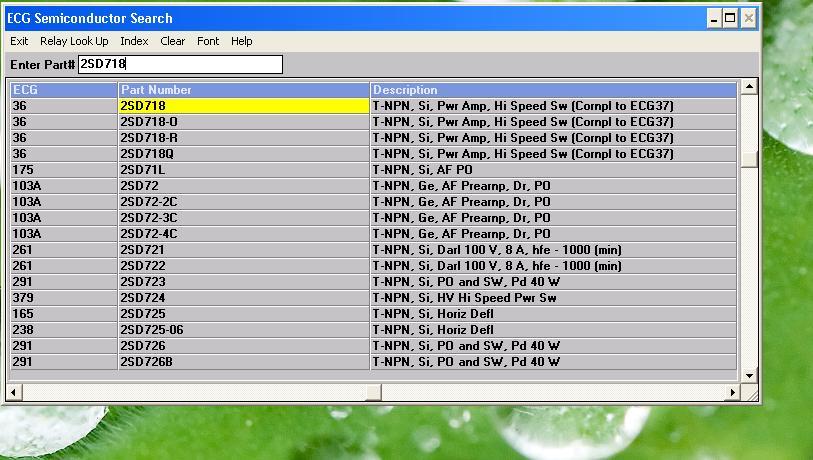
Task: Open the Index menu
Action: click(134, 41)
